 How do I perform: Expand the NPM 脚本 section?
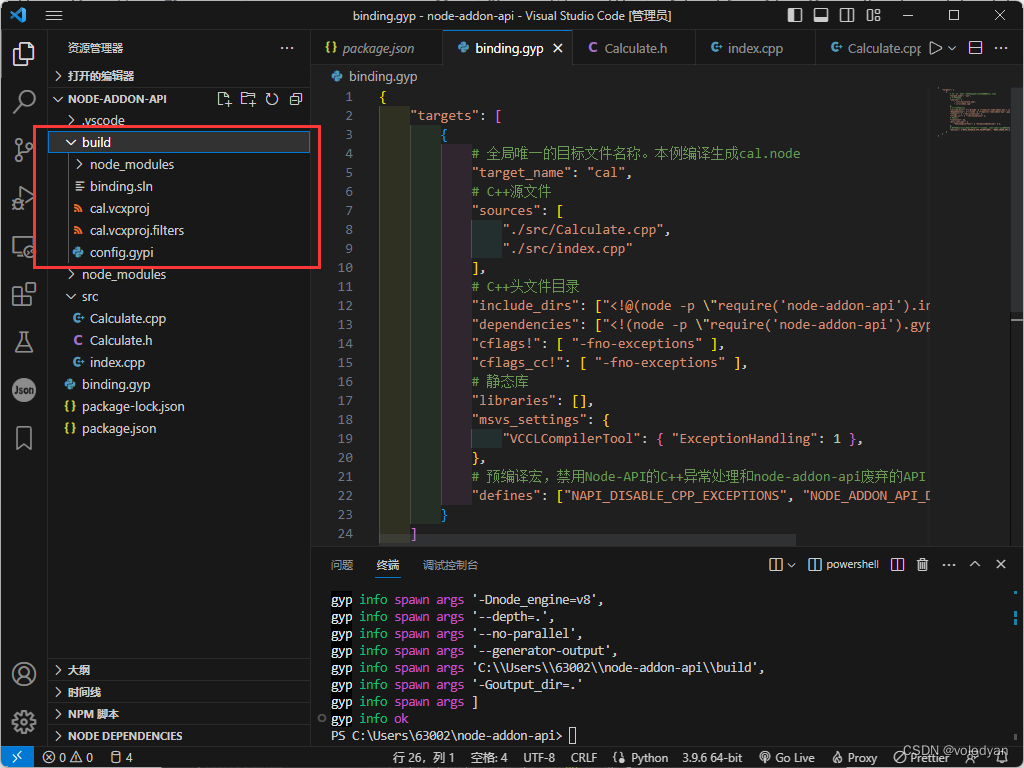tap(179, 714)
